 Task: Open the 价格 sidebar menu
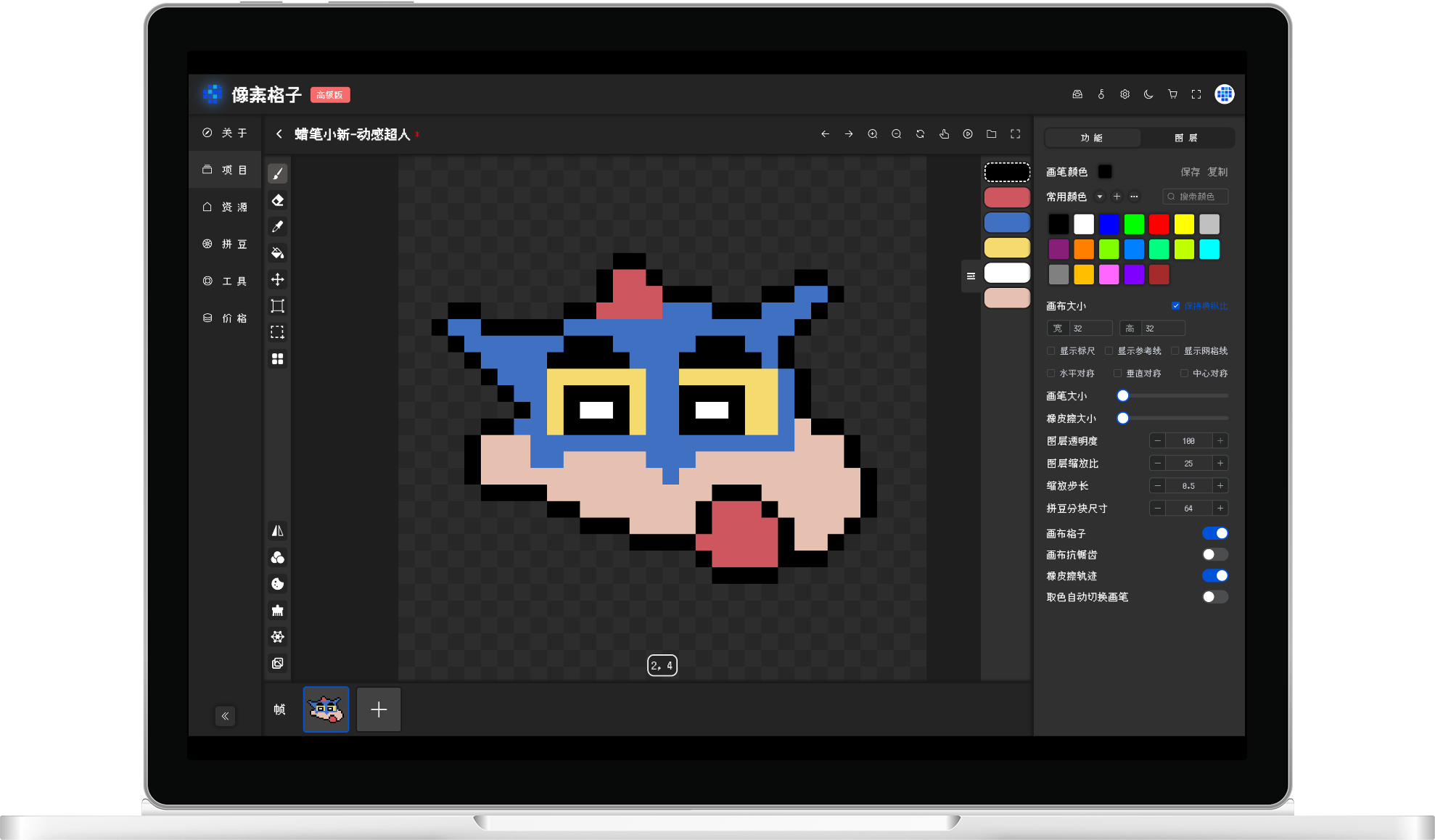coord(225,318)
